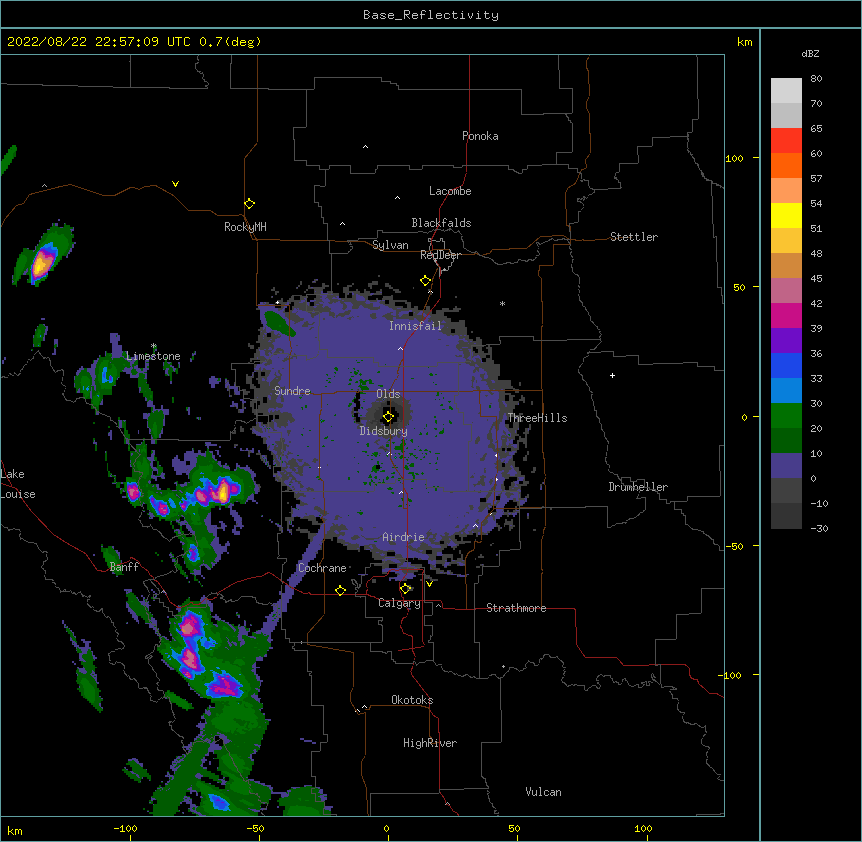862x842 pixels.
Task: Click the Limestone label
Action: coord(153,356)
